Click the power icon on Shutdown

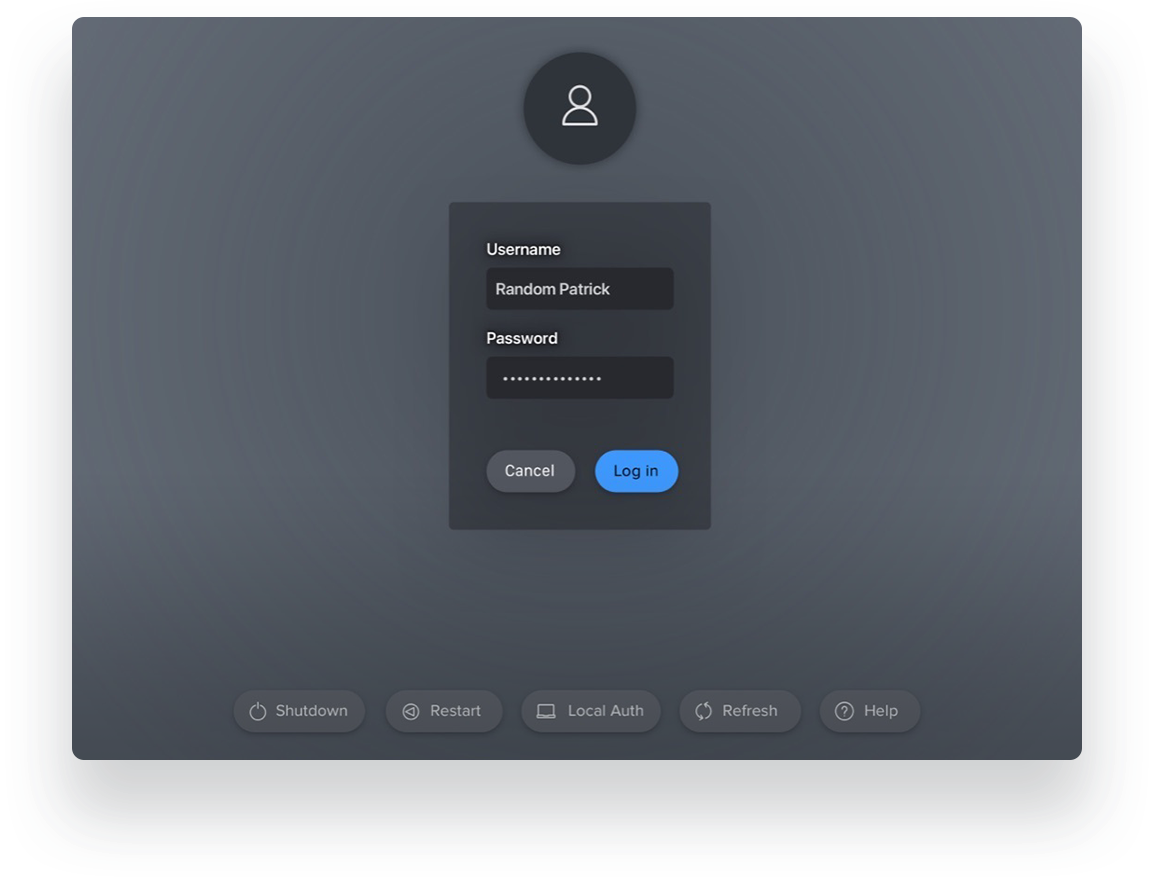click(x=257, y=711)
